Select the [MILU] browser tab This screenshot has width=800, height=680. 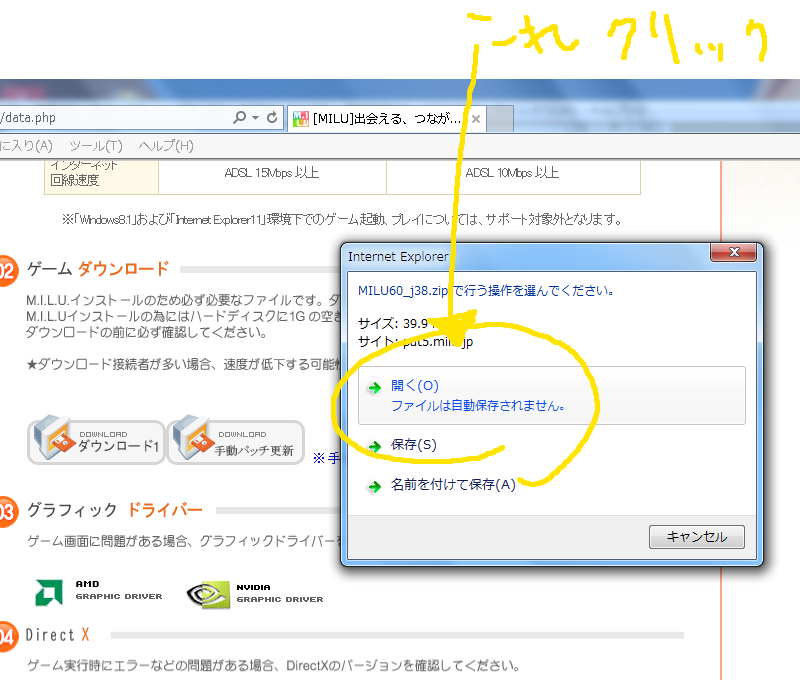387,119
